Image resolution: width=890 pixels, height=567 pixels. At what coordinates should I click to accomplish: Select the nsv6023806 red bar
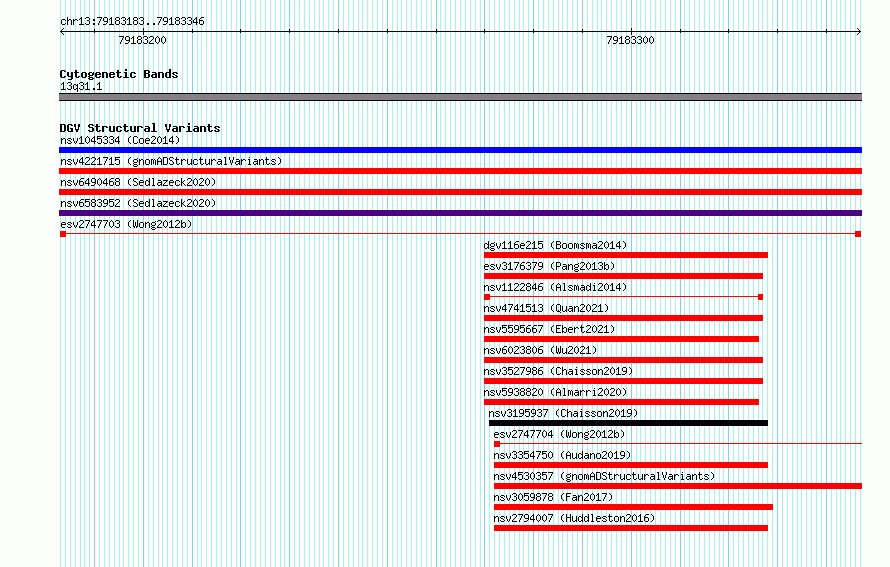(623, 360)
